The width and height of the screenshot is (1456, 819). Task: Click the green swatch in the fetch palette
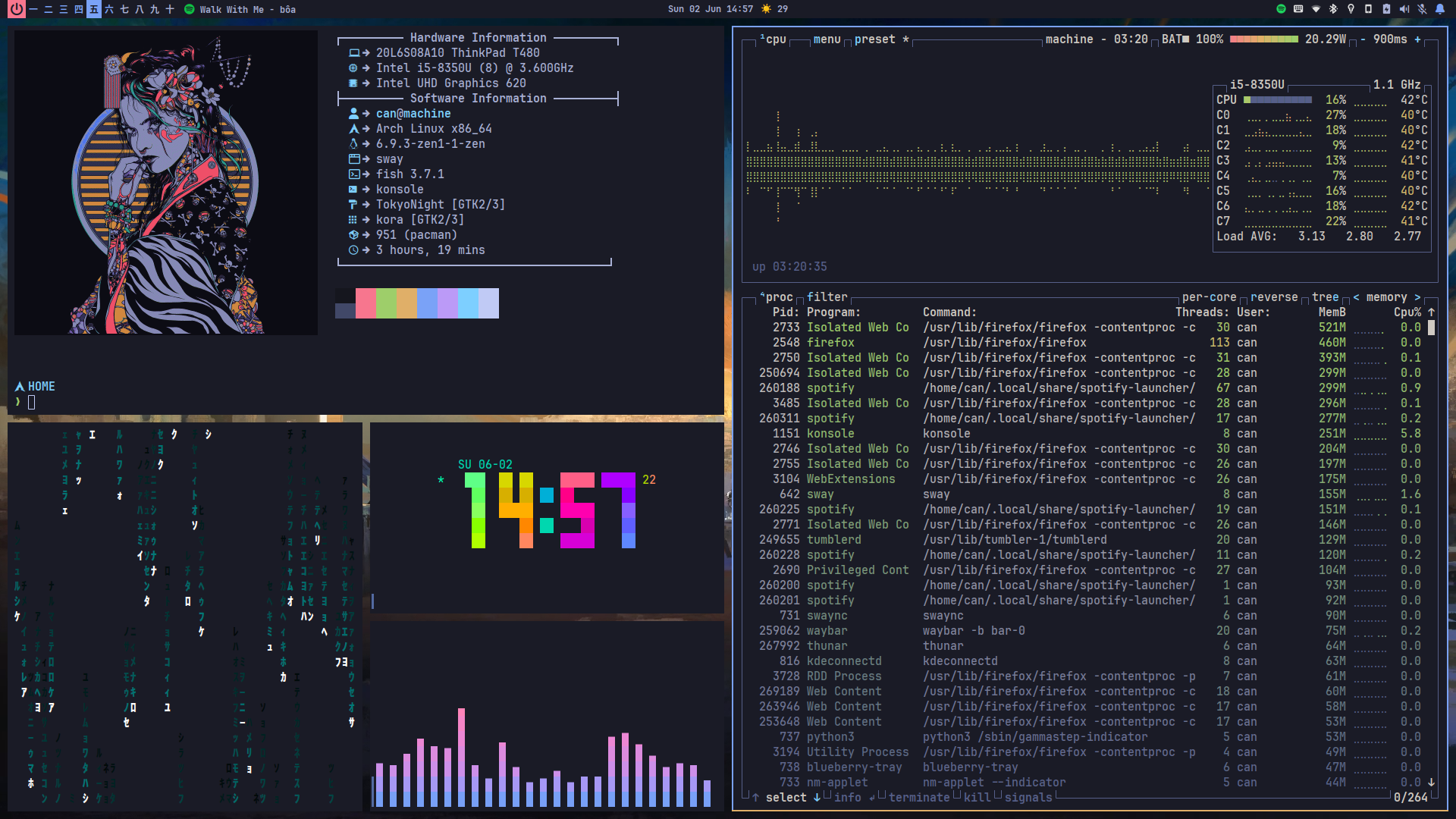[x=386, y=303]
